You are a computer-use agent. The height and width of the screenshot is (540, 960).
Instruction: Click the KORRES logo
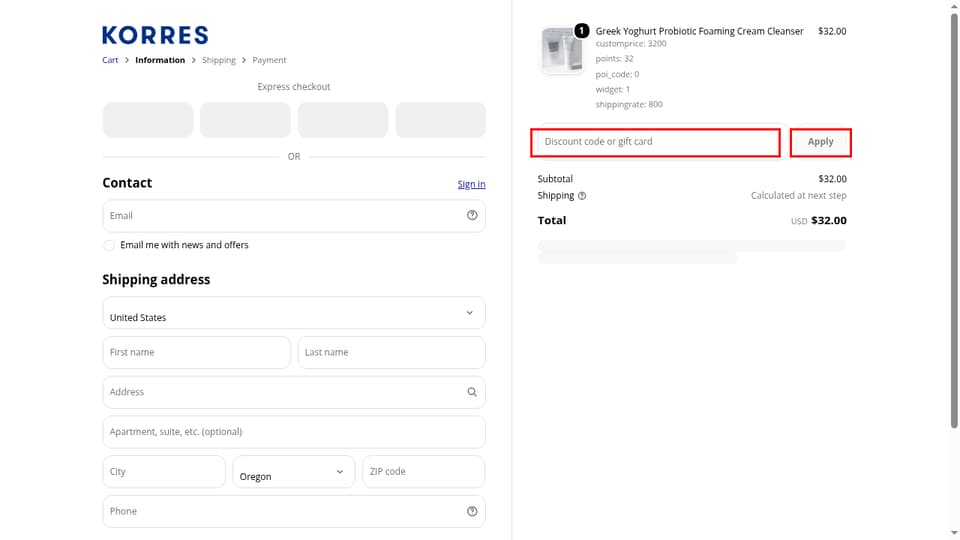(155, 35)
